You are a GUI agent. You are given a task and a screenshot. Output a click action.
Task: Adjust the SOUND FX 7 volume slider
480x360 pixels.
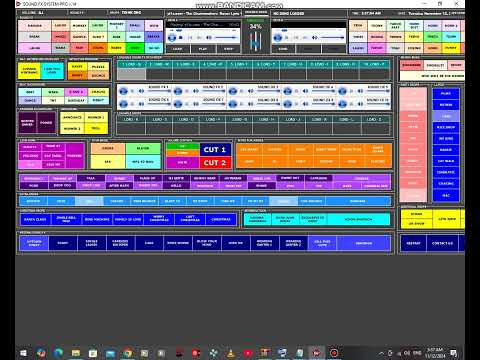click(213, 105)
